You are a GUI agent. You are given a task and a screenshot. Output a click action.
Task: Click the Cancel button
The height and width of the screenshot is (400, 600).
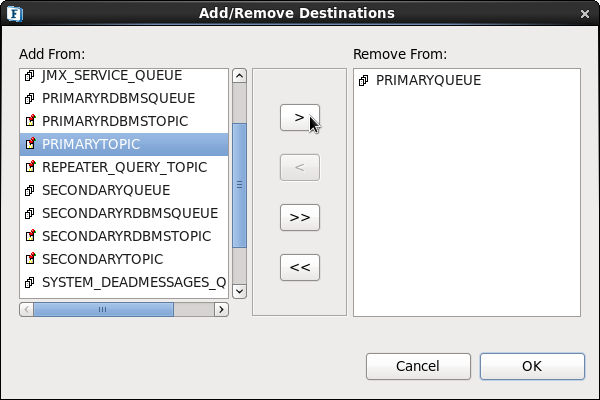tap(418, 366)
